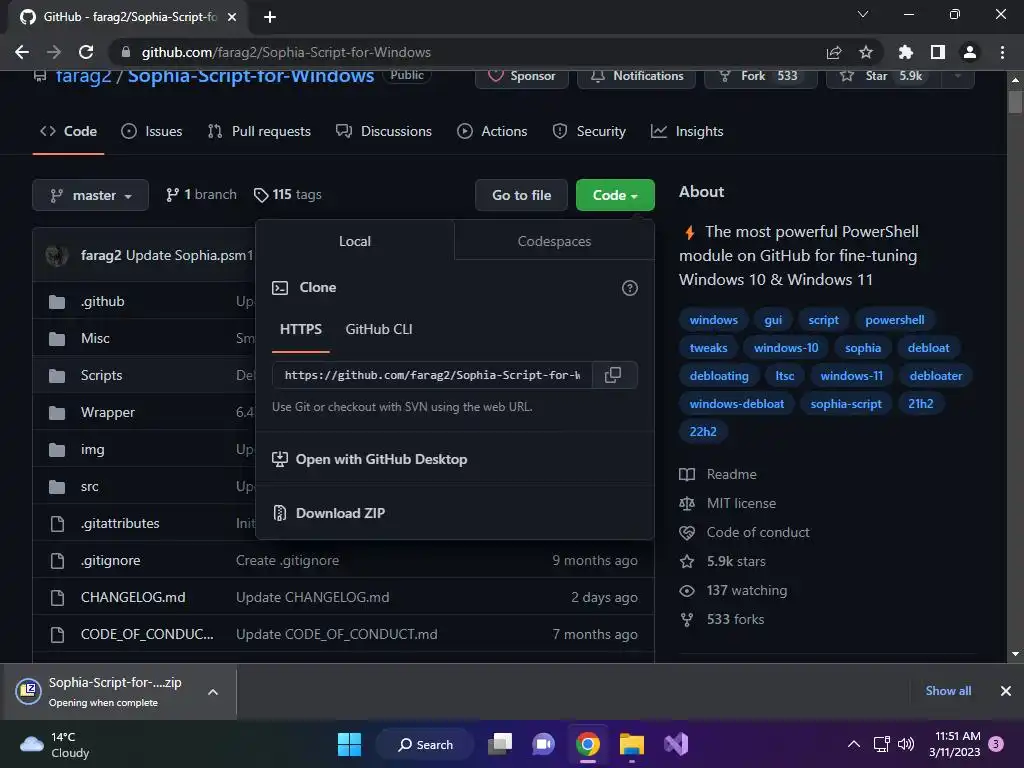Viewport: 1024px width, 768px height.
Task: Open the Security tab
Action: pyautogui.click(x=588, y=131)
